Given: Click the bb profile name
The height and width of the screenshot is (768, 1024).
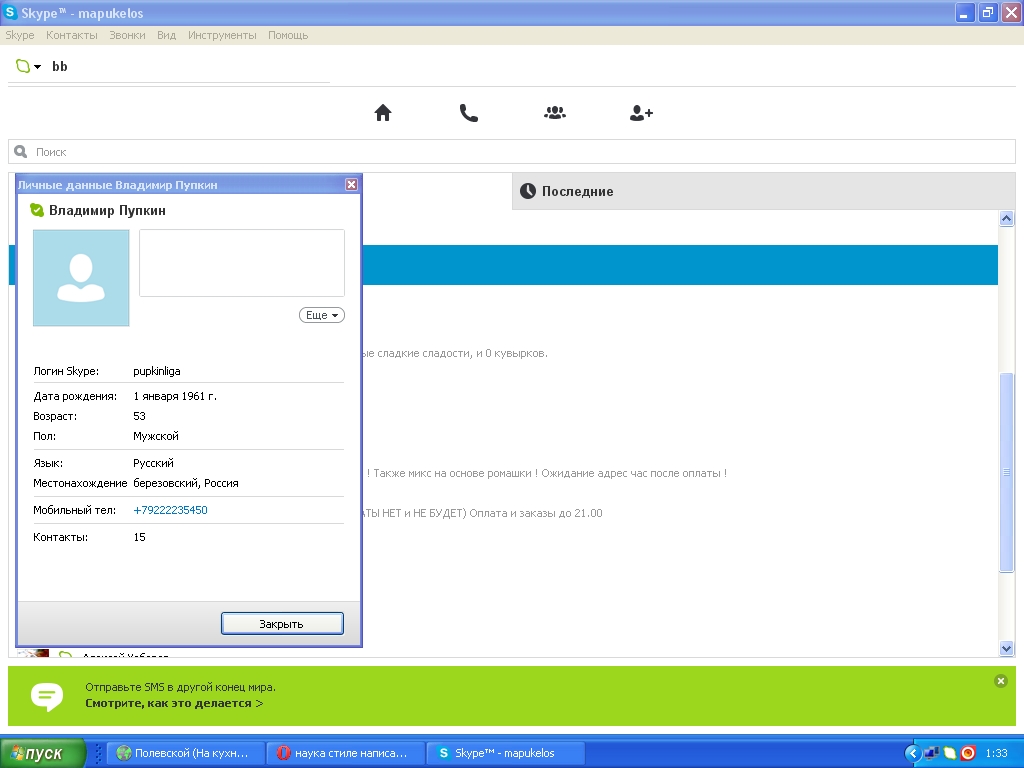Looking at the screenshot, I should (x=59, y=66).
